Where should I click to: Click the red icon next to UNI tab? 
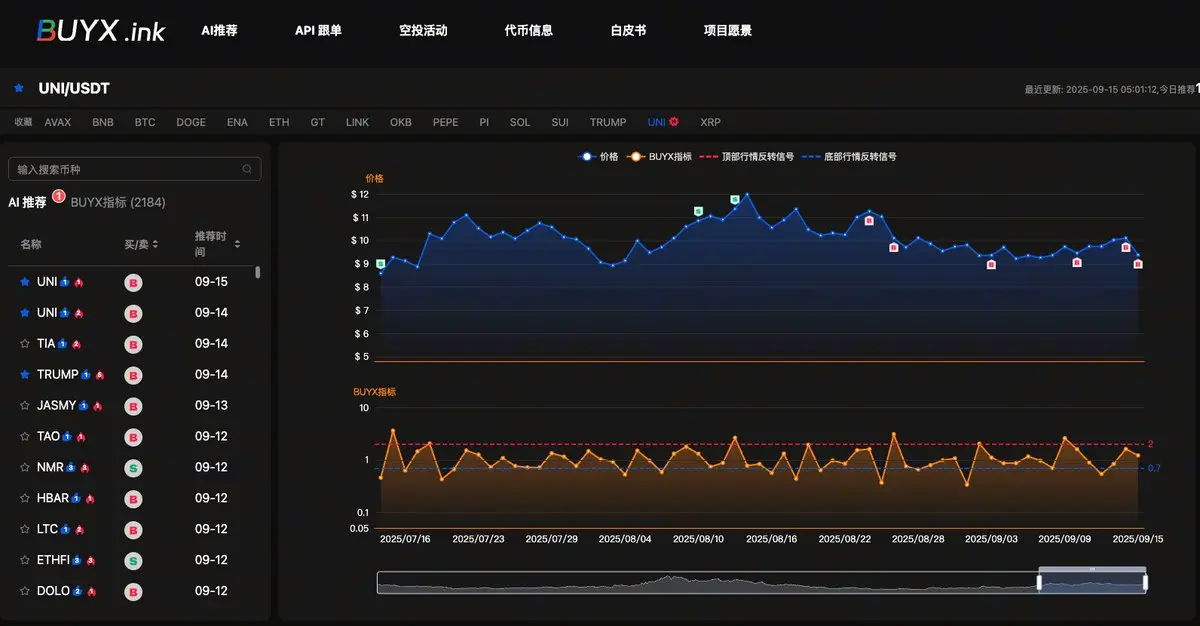point(674,122)
